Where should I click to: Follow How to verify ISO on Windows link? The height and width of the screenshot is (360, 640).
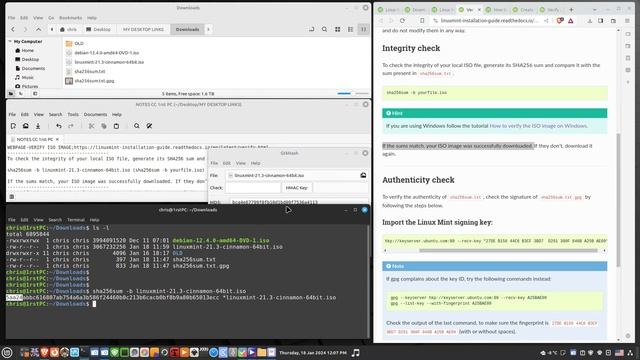point(538,126)
